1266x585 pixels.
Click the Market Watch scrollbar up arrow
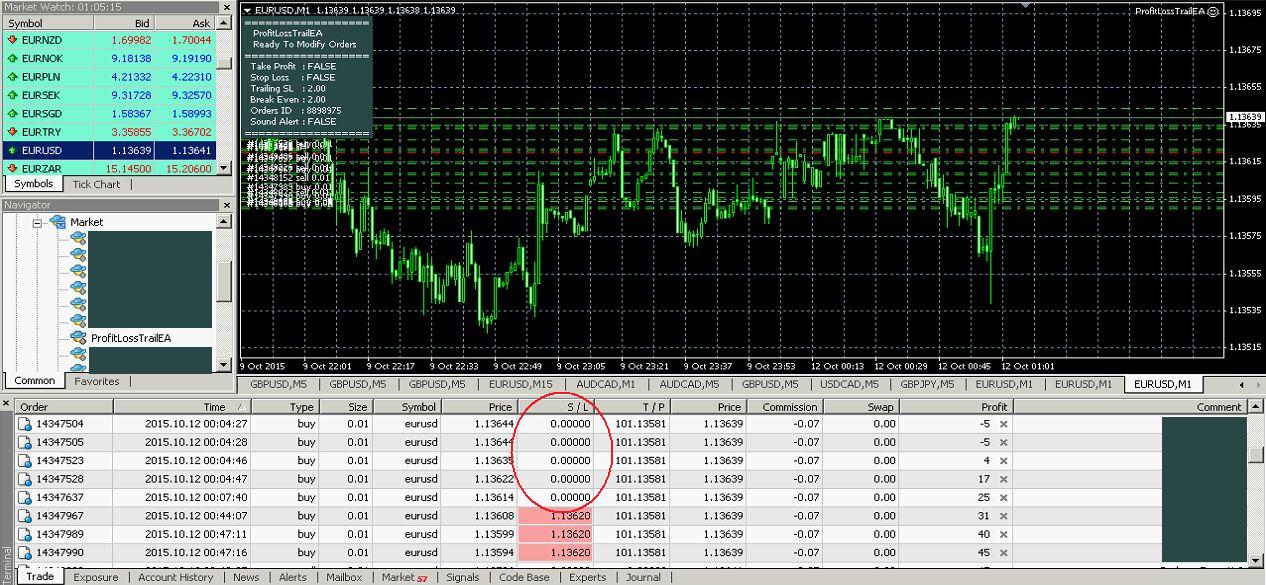coord(225,22)
